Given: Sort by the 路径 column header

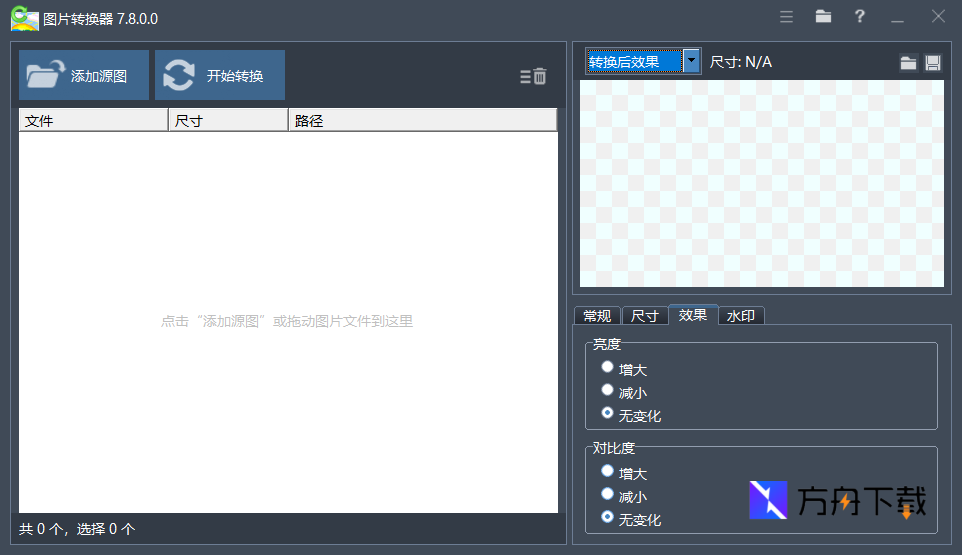Looking at the screenshot, I should pyautogui.click(x=423, y=120).
